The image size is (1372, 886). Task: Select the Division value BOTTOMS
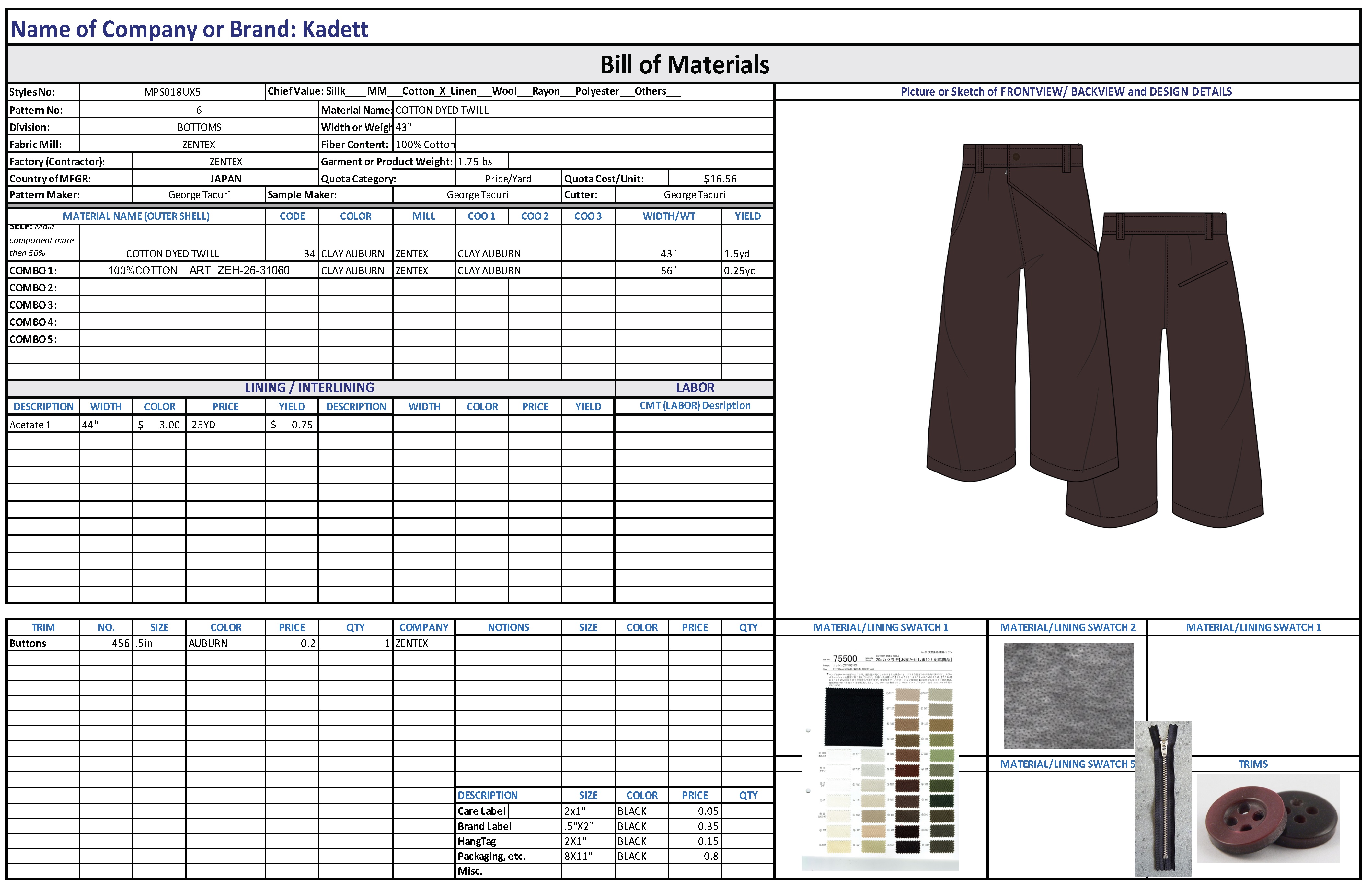[199, 127]
